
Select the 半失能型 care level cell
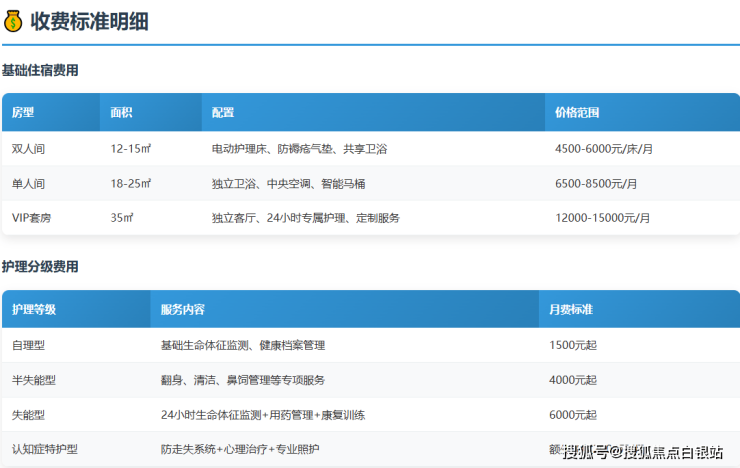pyautogui.click(x=34, y=380)
